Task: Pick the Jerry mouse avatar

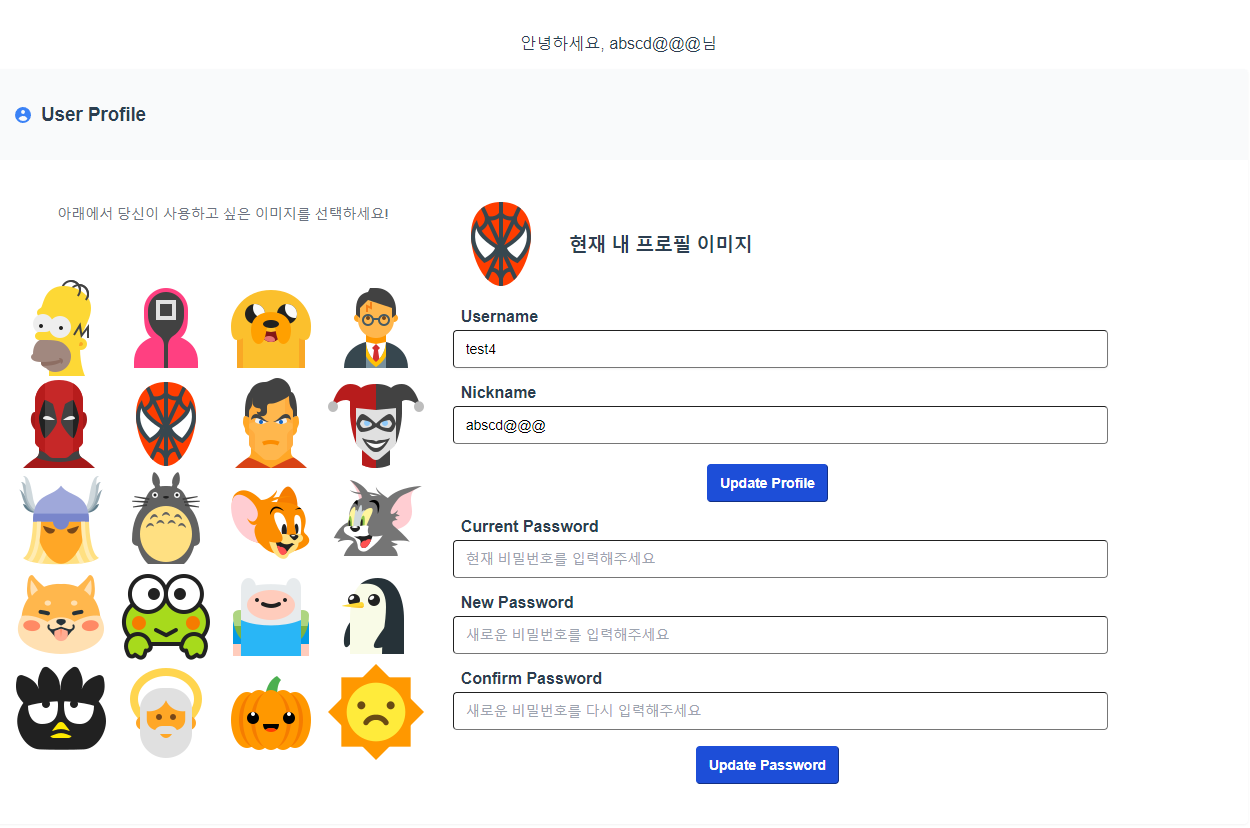Action: point(271,521)
